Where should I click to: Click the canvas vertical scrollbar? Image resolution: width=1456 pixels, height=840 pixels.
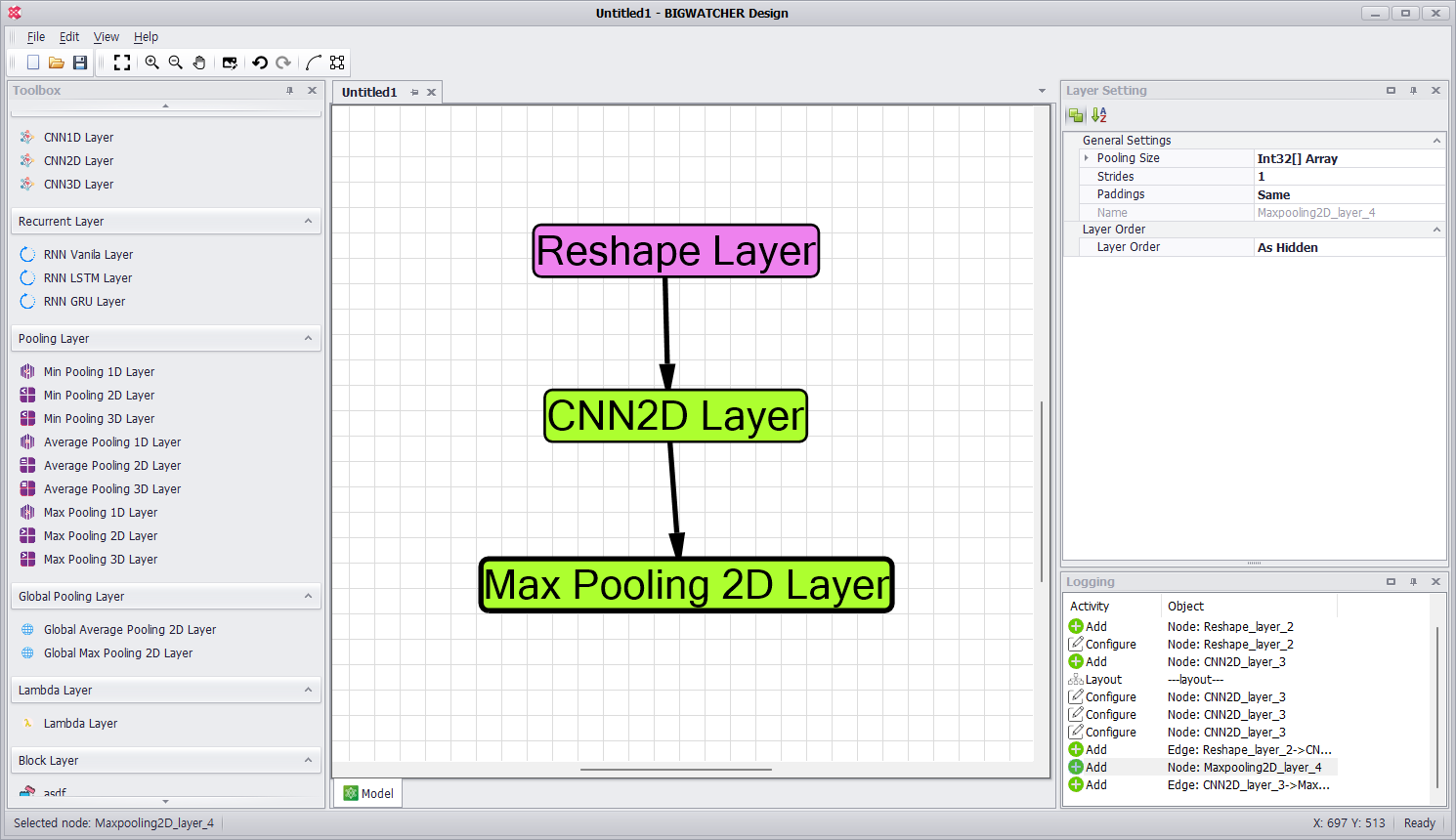click(1042, 488)
